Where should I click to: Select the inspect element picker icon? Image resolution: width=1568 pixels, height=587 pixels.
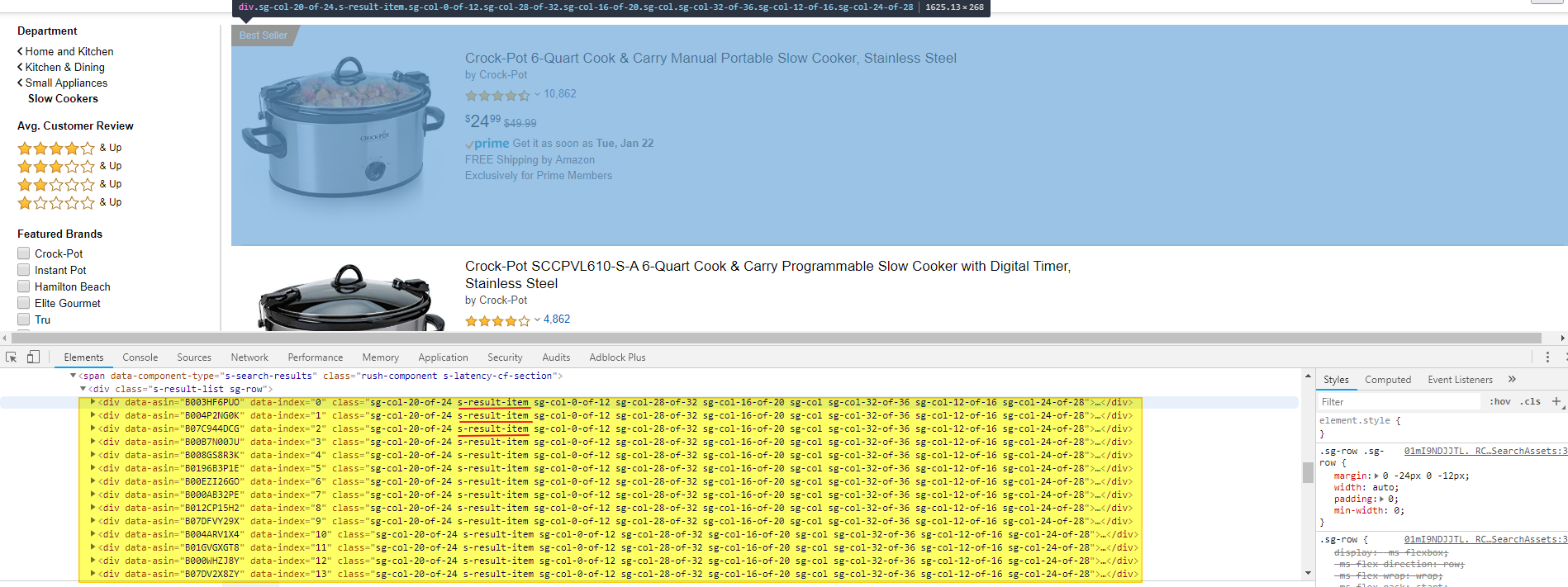(x=12, y=357)
